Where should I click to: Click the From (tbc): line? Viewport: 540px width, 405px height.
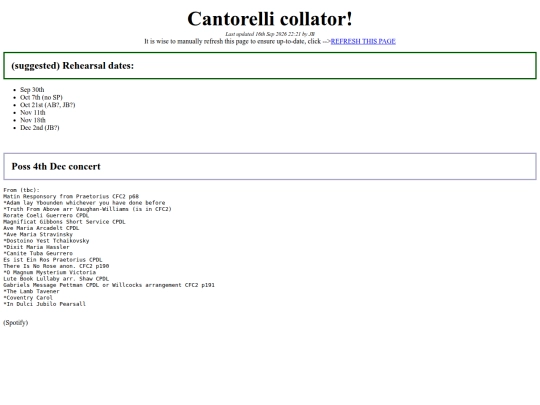click(21, 190)
